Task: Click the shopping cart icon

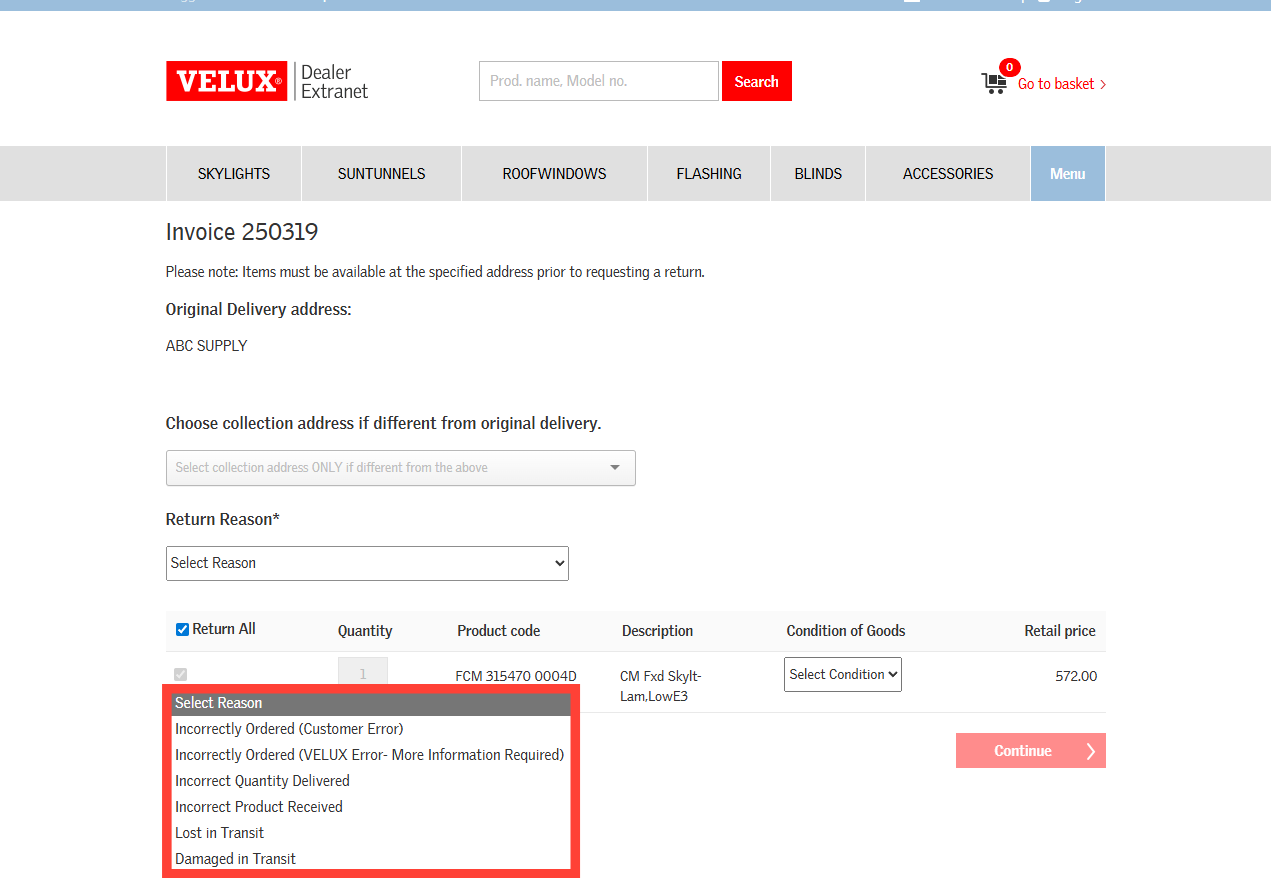Action: (994, 83)
